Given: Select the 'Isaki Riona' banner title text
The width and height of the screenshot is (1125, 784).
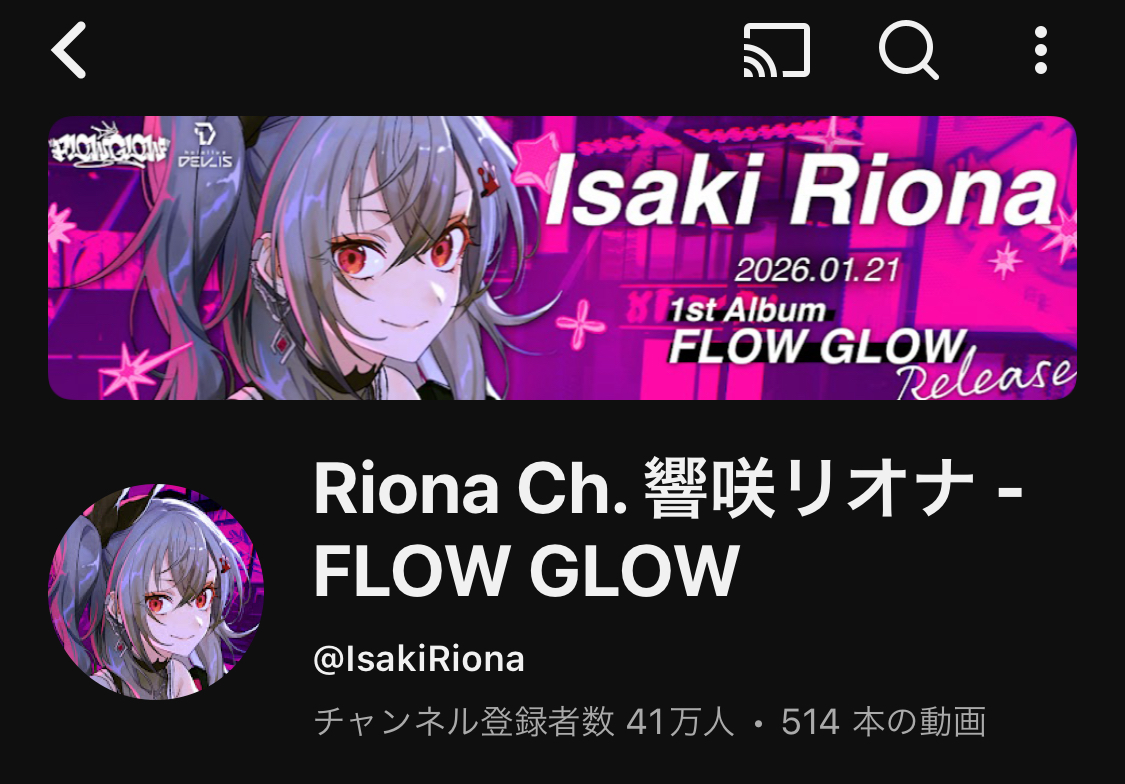Looking at the screenshot, I should [801, 190].
